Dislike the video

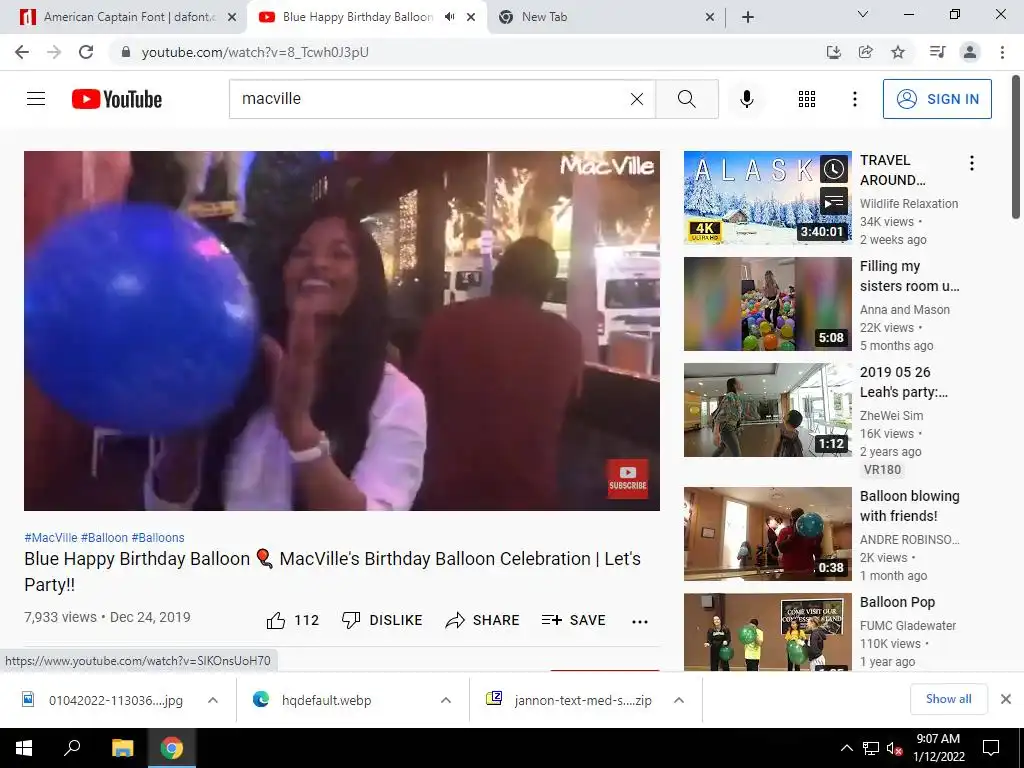click(x=382, y=620)
